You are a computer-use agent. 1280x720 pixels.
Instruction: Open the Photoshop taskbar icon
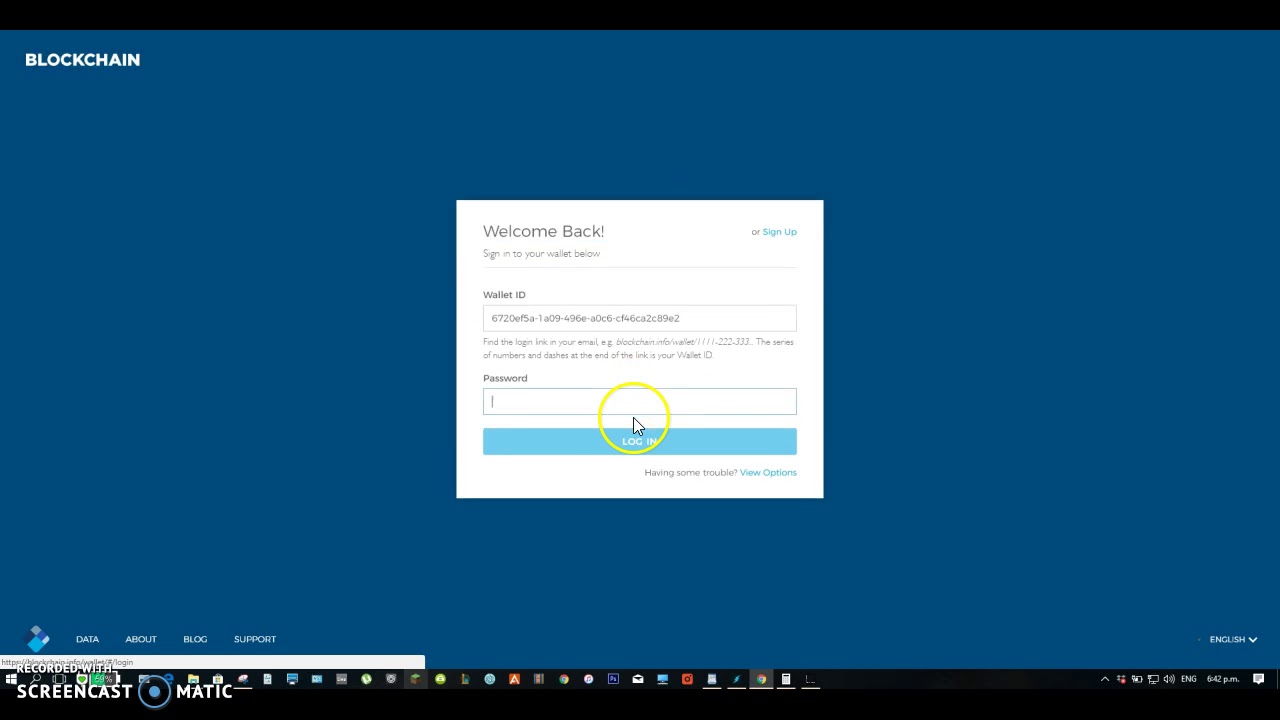[x=613, y=679]
